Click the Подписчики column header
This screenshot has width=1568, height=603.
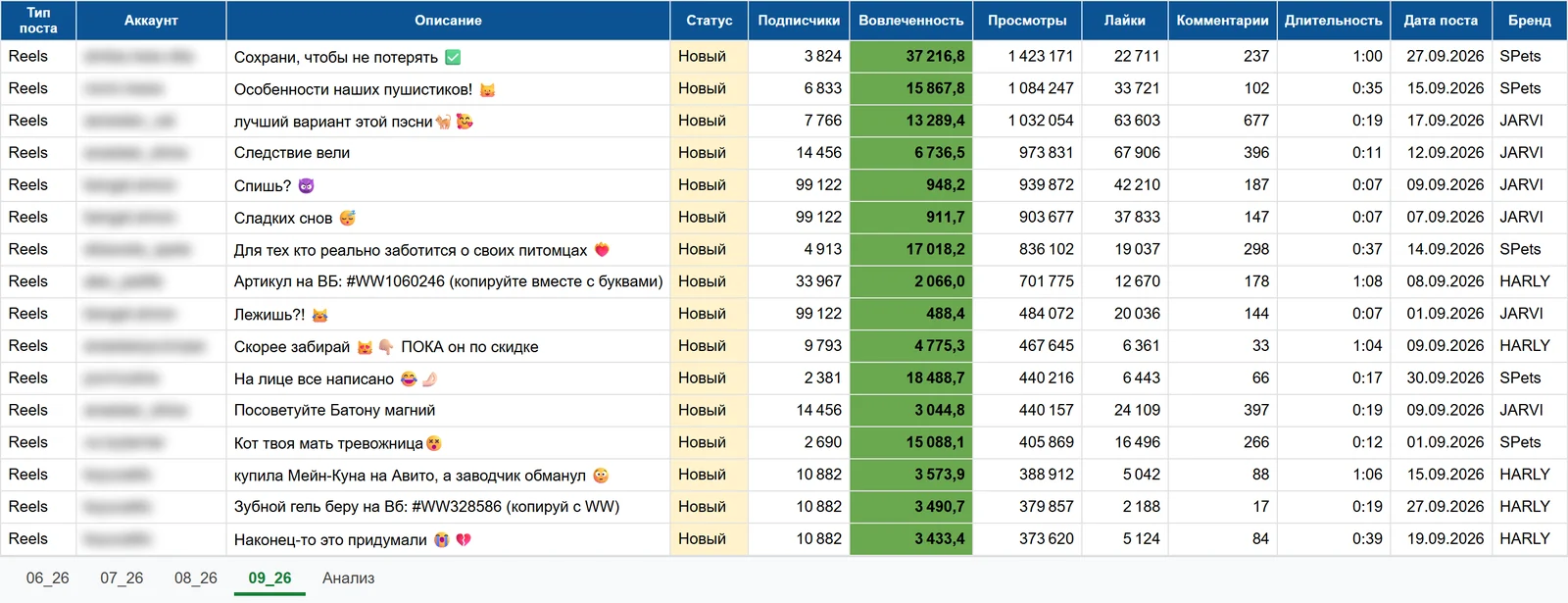(x=799, y=20)
